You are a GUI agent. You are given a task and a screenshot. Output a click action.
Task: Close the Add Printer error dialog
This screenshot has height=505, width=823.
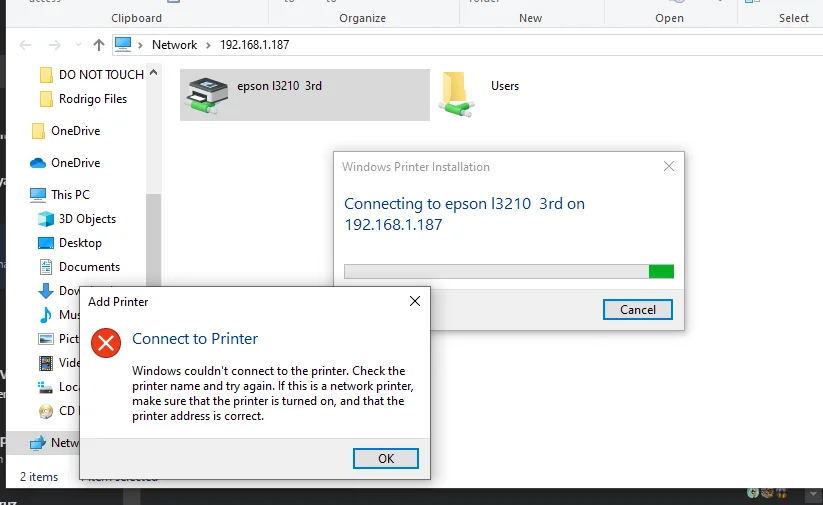415,301
